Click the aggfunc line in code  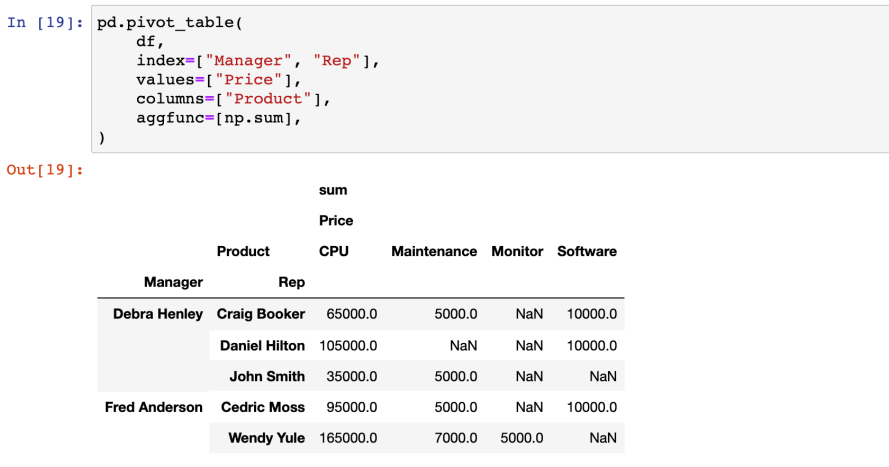point(219,118)
